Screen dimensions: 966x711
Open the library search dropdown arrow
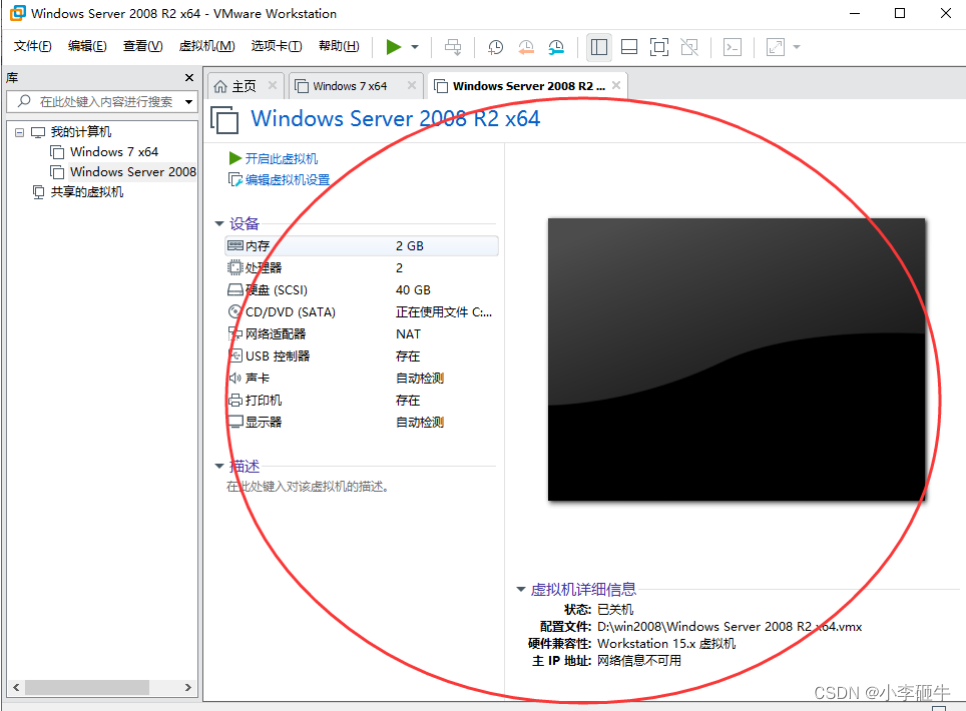click(189, 102)
